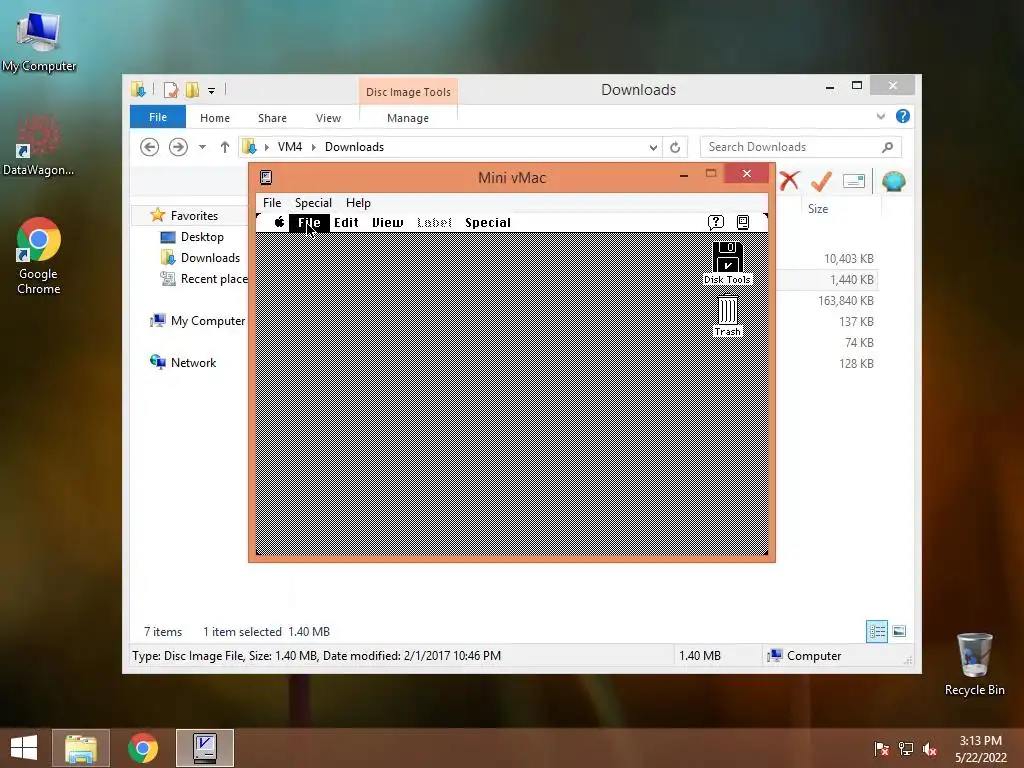Image resolution: width=1024 pixels, height=768 pixels.
Task: Open DataWagon desktop shortcut
Action: point(39,145)
